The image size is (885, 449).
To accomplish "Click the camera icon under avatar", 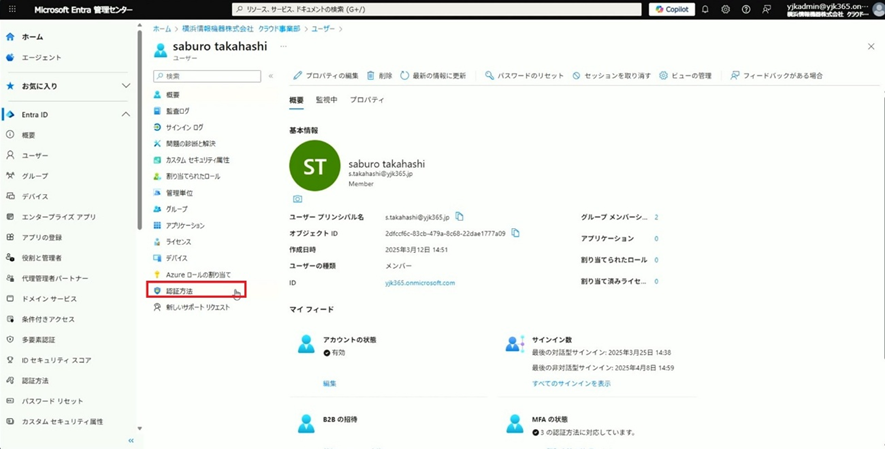I will coord(297,199).
